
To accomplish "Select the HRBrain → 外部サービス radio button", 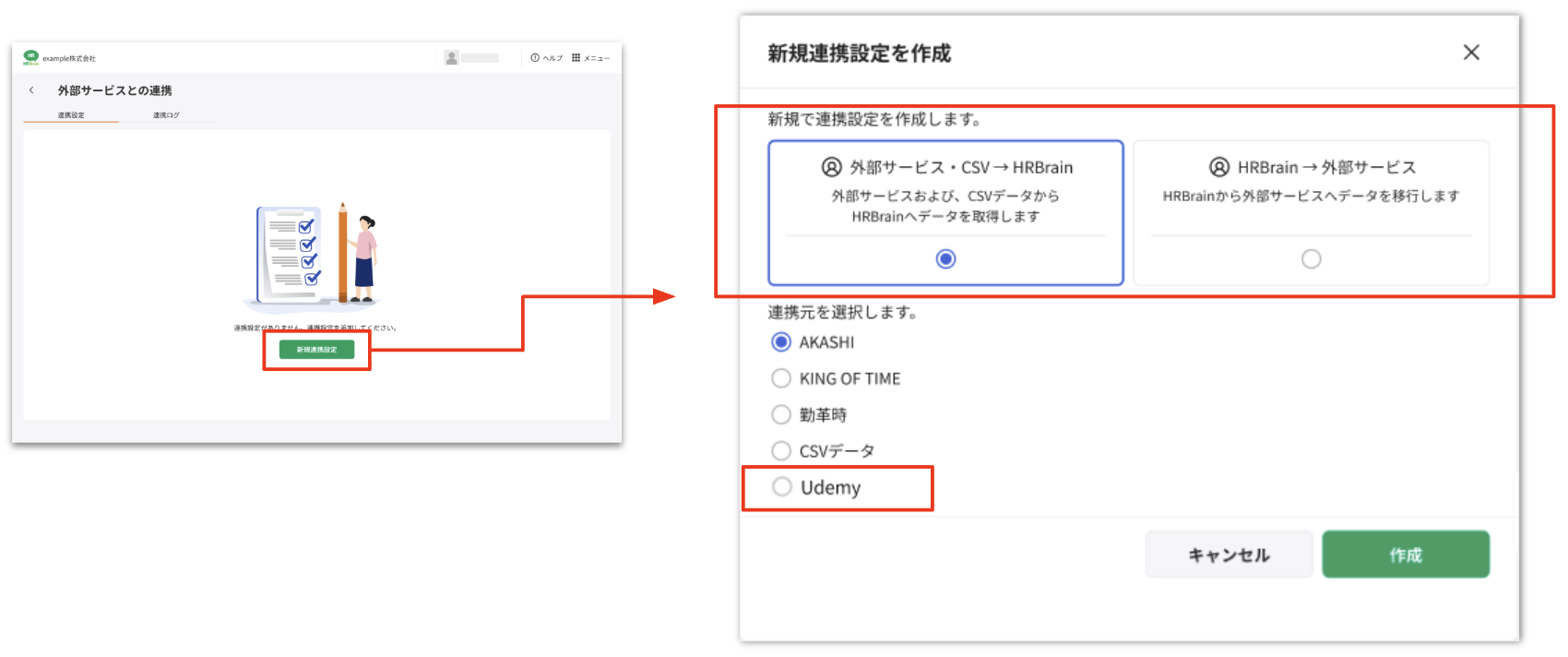I will (1311, 259).
